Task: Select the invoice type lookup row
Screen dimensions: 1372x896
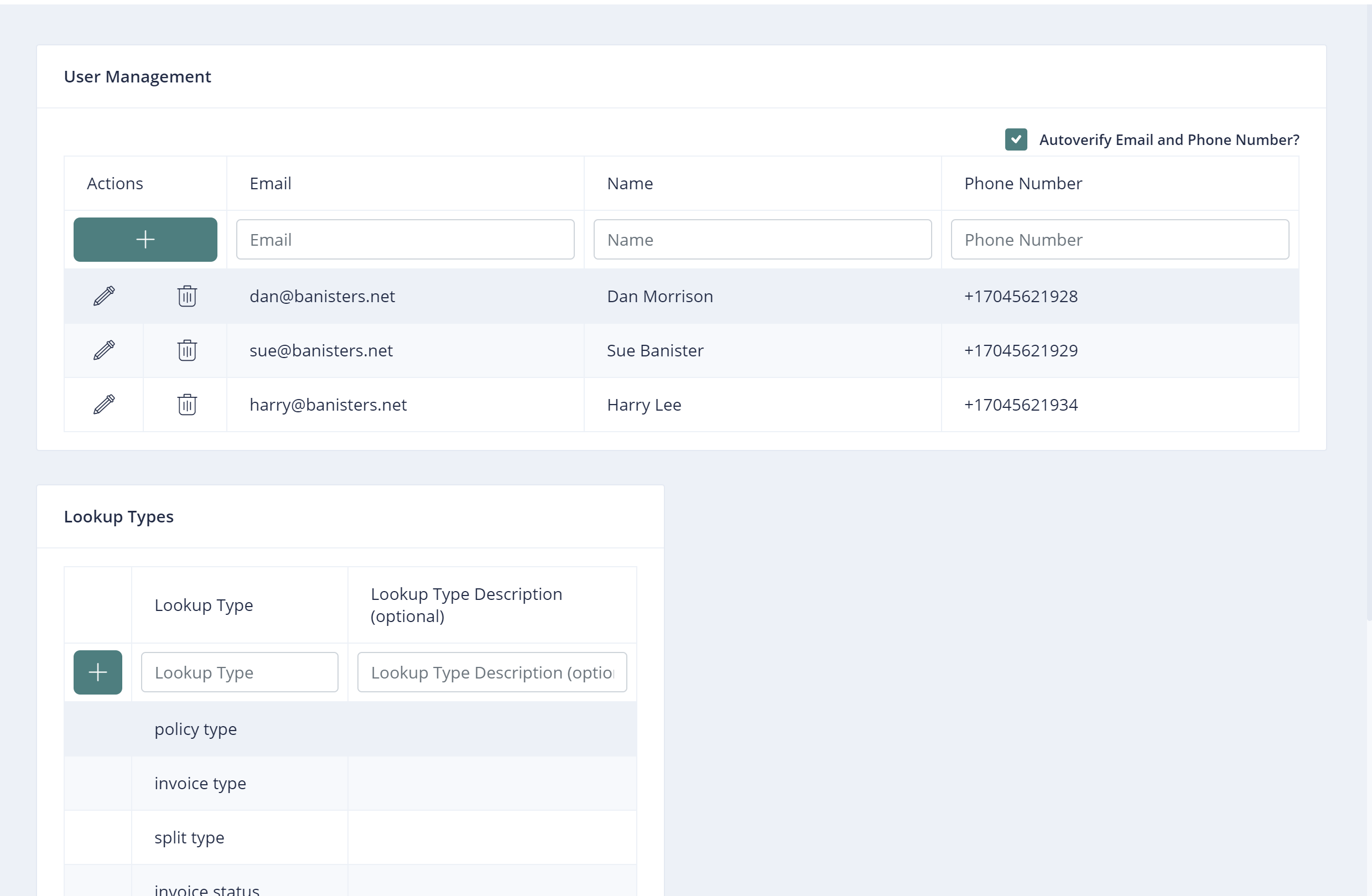Action: [200, 783]
